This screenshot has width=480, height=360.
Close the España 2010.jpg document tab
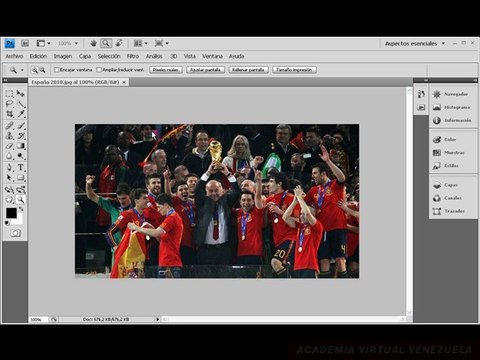(x=124, y=82)
